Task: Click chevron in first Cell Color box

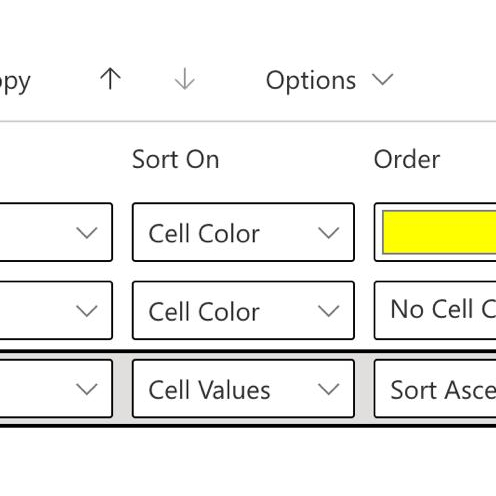Action: pyautogui.click(x=329, y=233)
